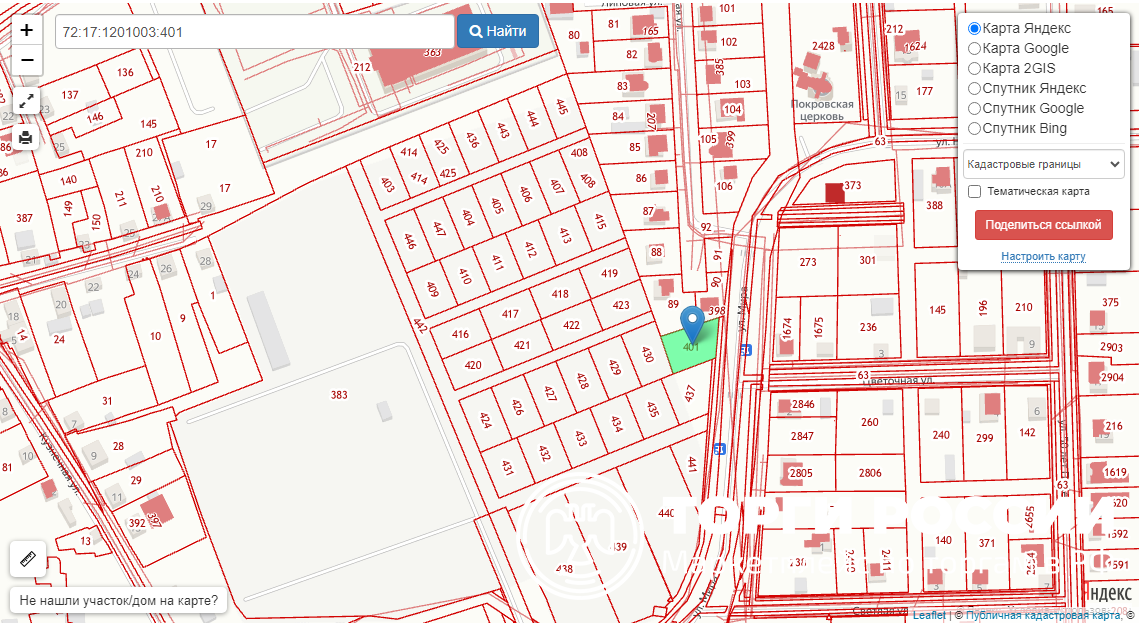Open the ruler measurement tool
The height and width of the screenshot is (625, 1139).
(27, 558)
